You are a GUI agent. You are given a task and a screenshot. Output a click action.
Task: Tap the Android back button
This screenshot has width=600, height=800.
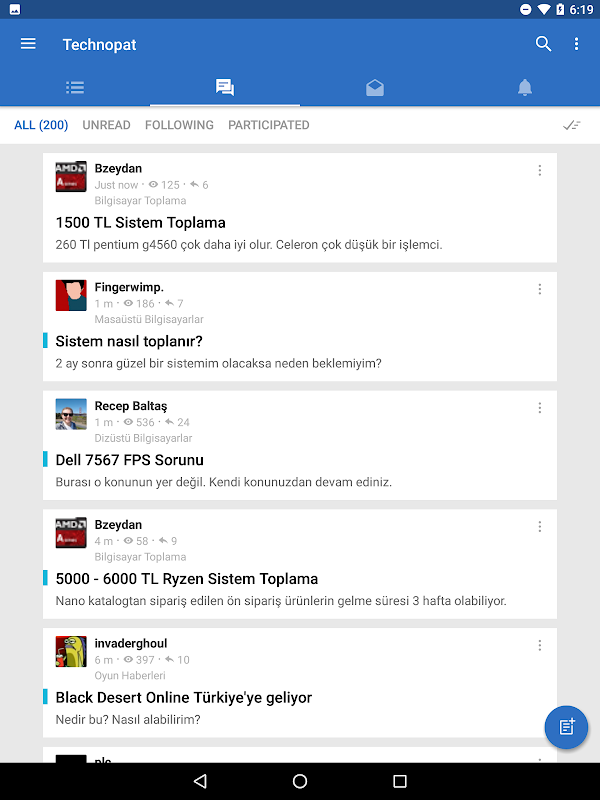[200, 781]
